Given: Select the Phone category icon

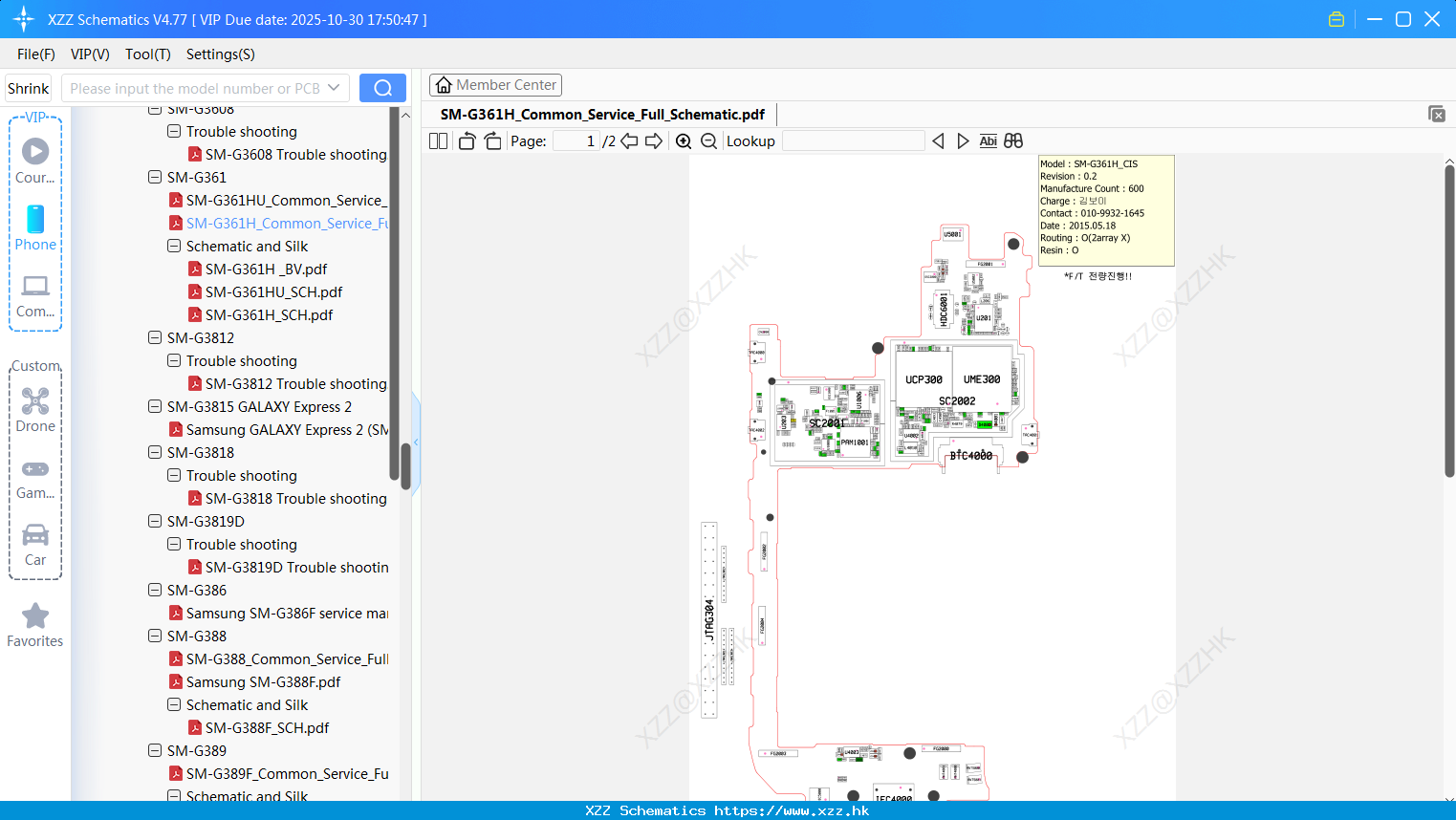Looking at the screenshot, I should point(35,219).
